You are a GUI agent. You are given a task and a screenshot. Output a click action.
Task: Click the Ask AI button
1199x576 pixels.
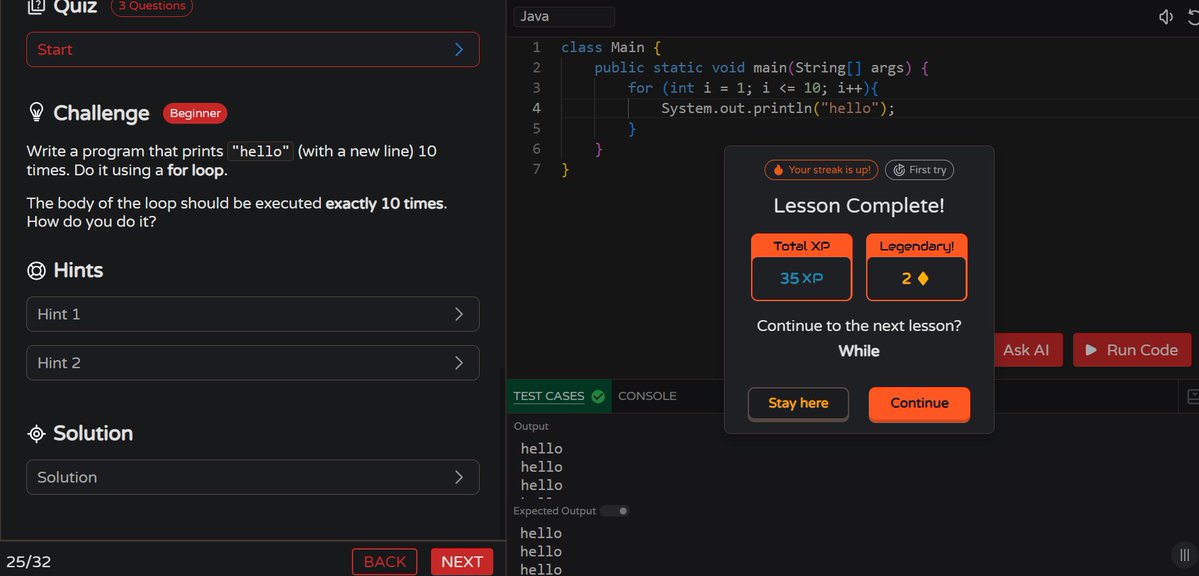[1026, 350]
